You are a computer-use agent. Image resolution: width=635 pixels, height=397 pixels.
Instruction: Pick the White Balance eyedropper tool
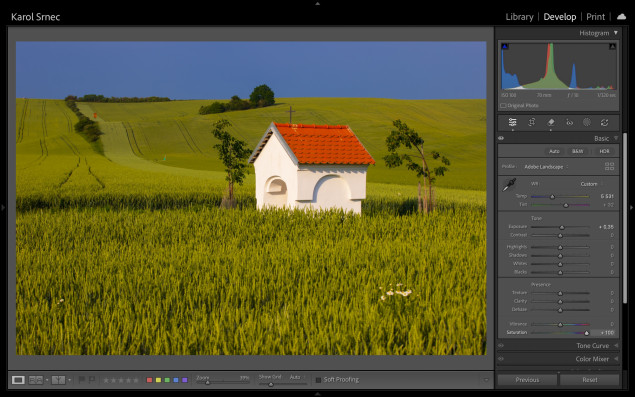pyautogui.click(x=509, y=185)
